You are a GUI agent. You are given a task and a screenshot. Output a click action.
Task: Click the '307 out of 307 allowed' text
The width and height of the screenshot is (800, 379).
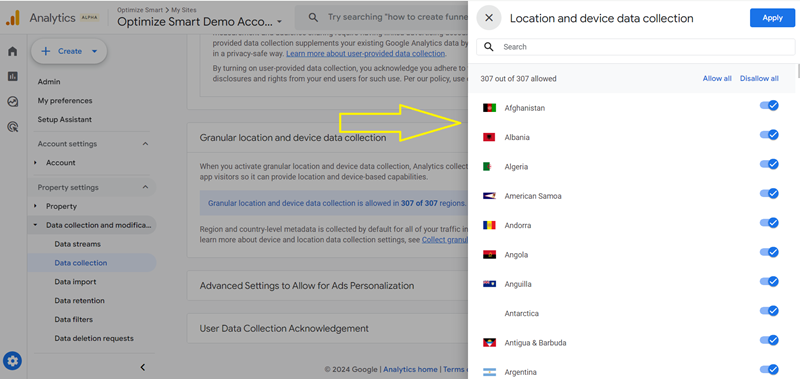[x=518, y=79]
